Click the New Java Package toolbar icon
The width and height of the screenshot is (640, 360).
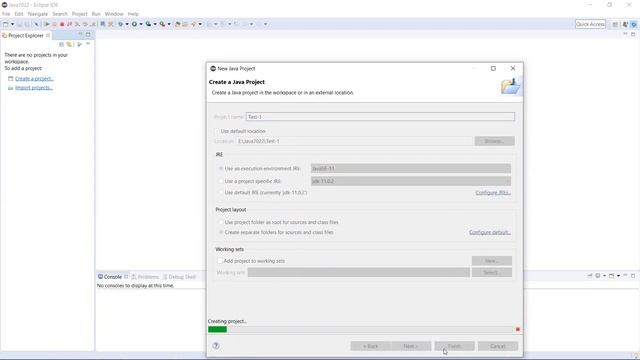(x=177, y=24)
